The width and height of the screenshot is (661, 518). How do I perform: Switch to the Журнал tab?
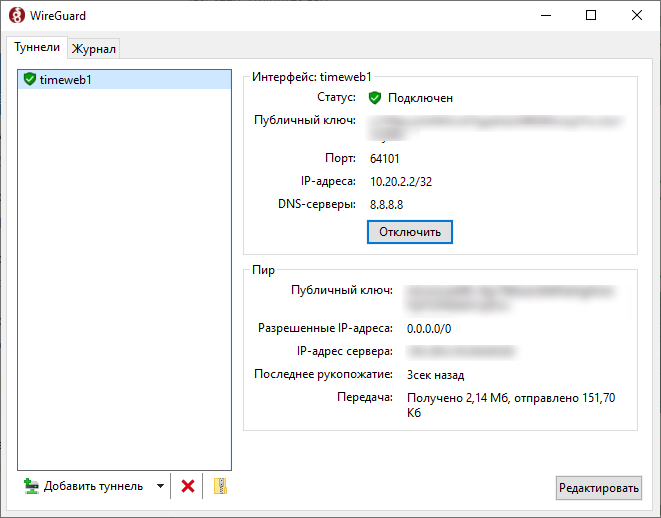pos(94,49)
